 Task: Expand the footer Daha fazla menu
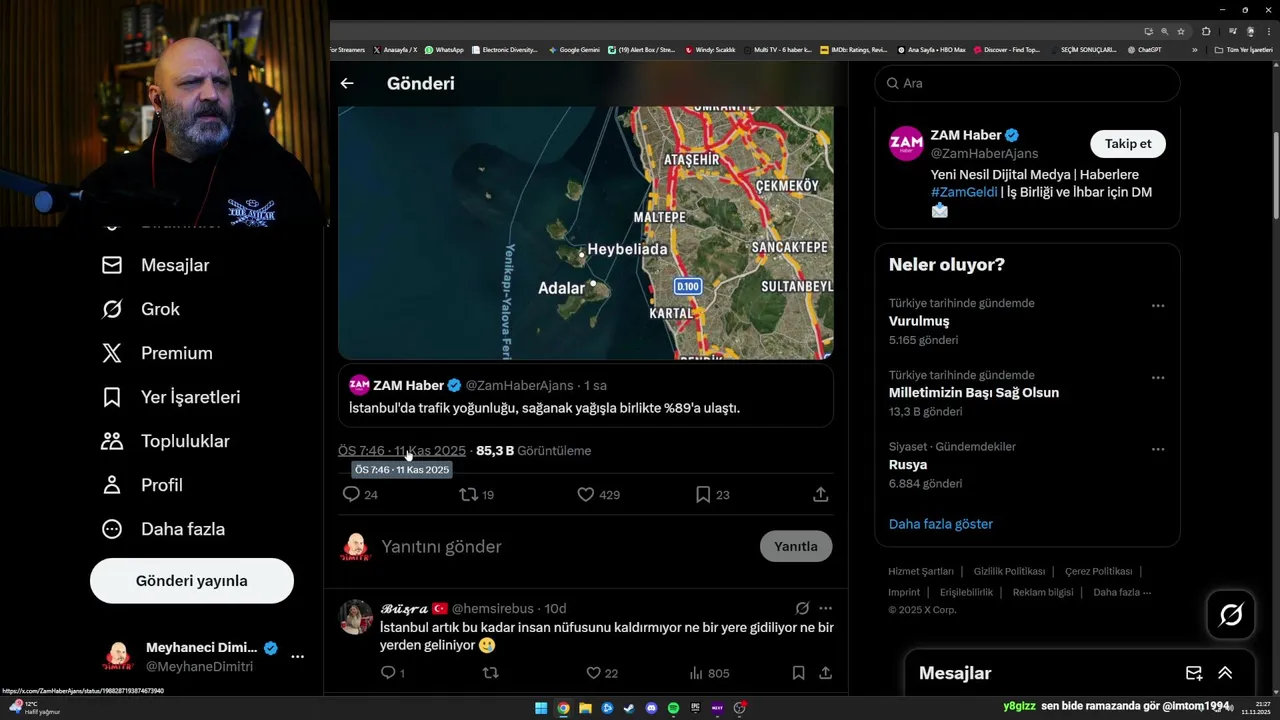tap(1122, 592)
